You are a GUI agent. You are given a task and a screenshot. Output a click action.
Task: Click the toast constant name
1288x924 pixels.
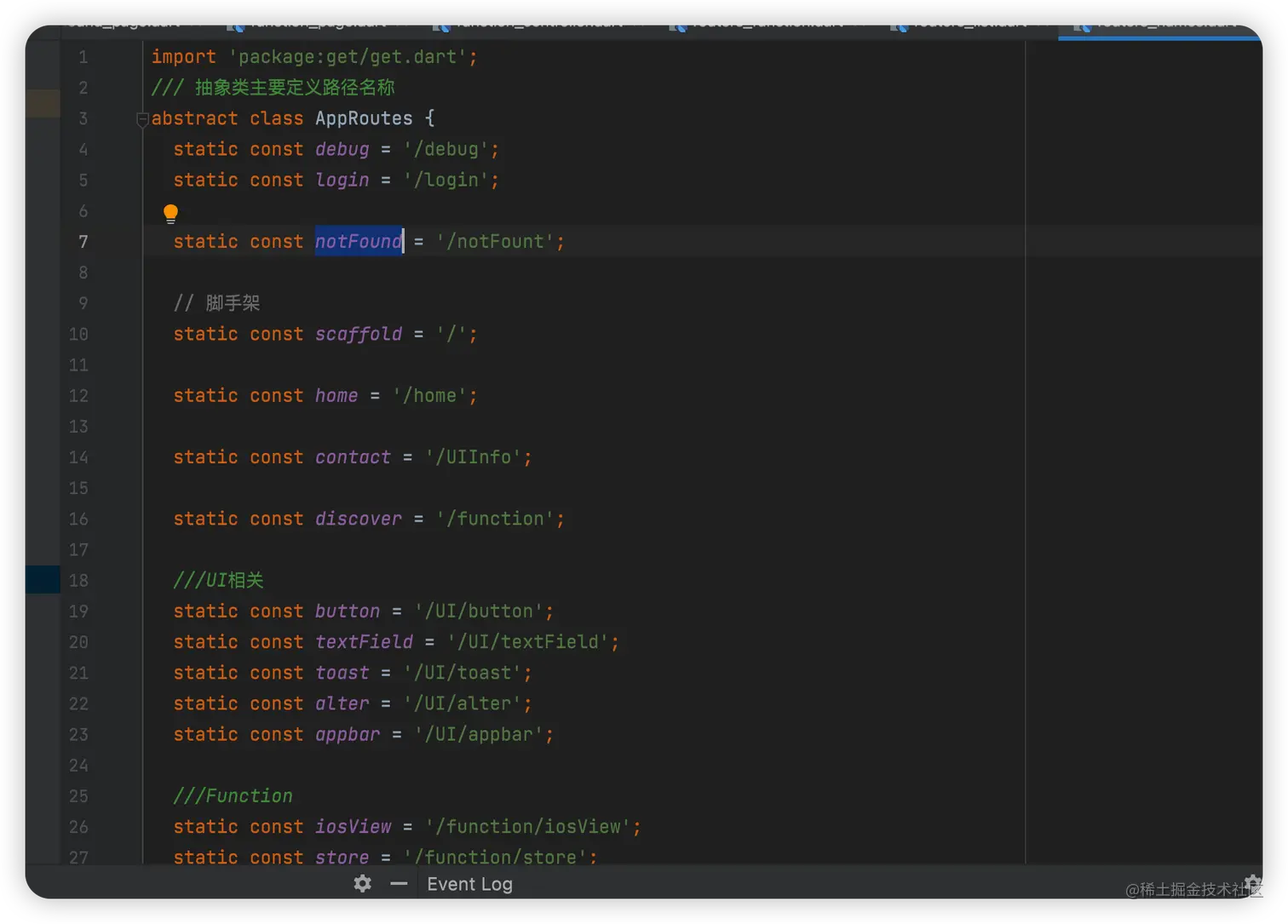(x=342, y=673)
